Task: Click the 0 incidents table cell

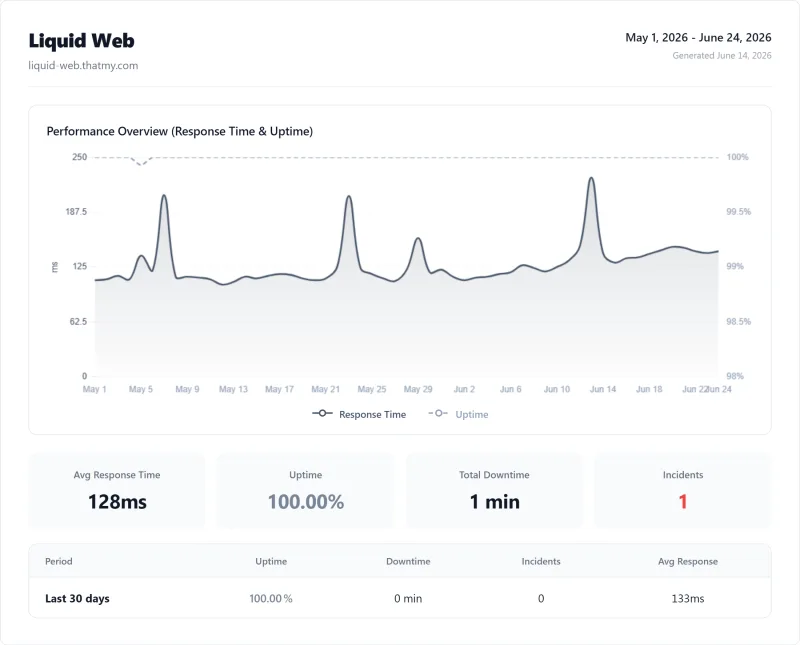Action: [x=541, y=599]
